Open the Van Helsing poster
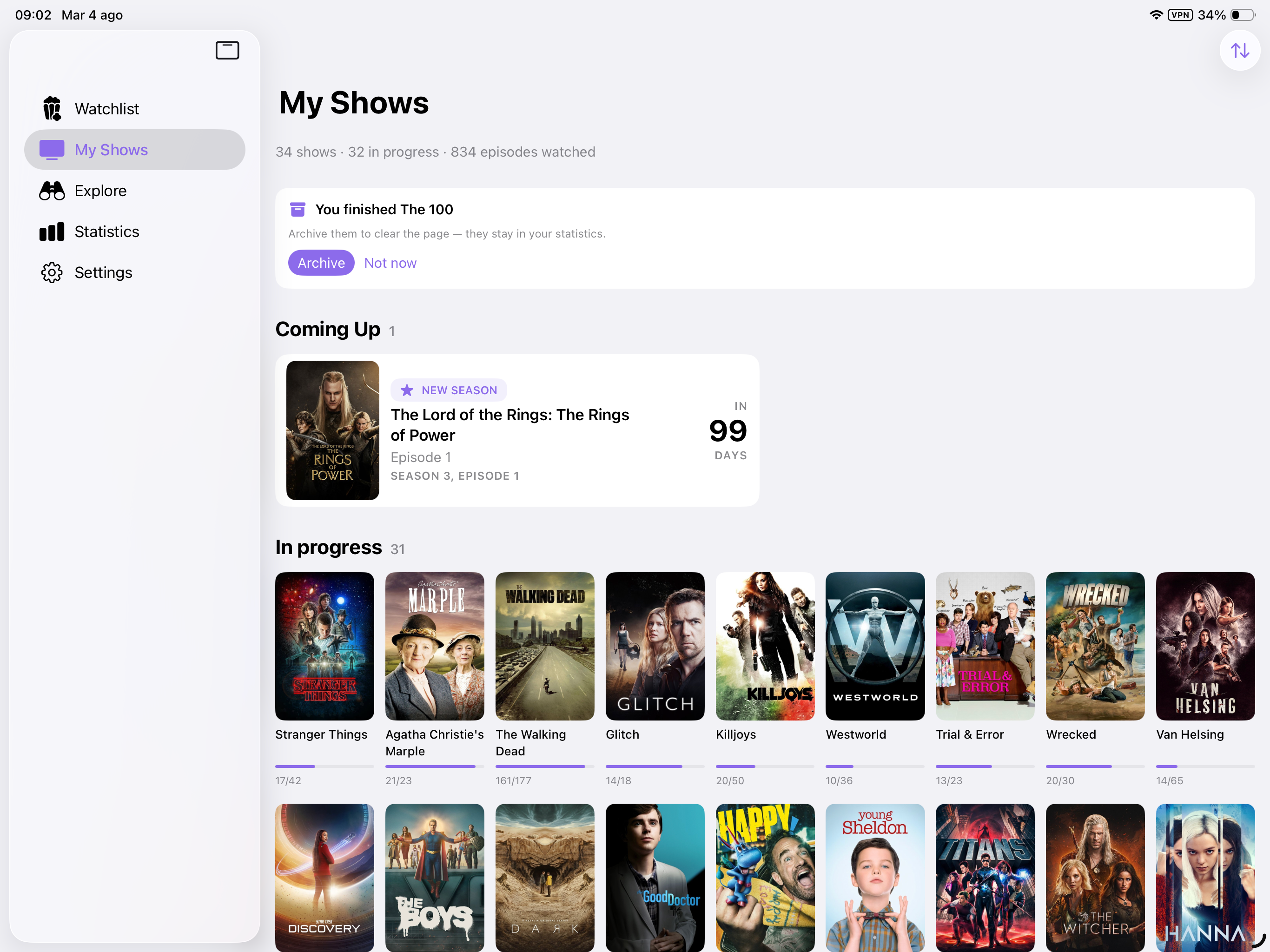Screen dimensions: 1270x952 [1206, 647]
